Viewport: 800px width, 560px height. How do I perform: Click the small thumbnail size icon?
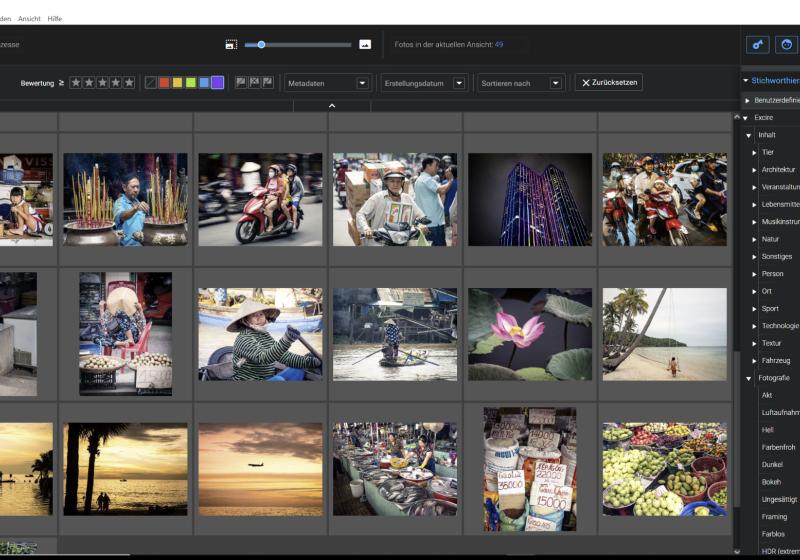pyautogui.click(x=231, y=45)
